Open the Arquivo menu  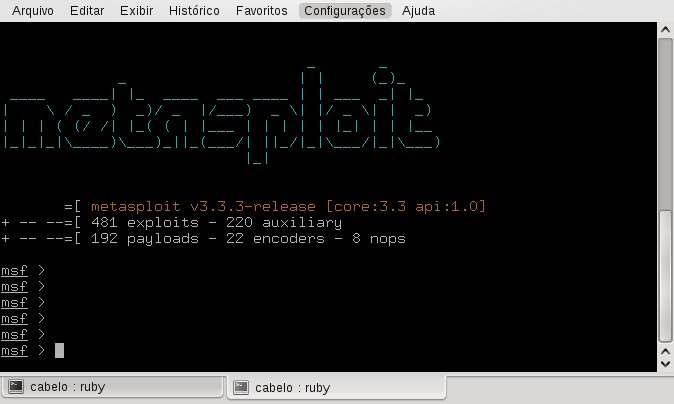[x=32, y=11]
